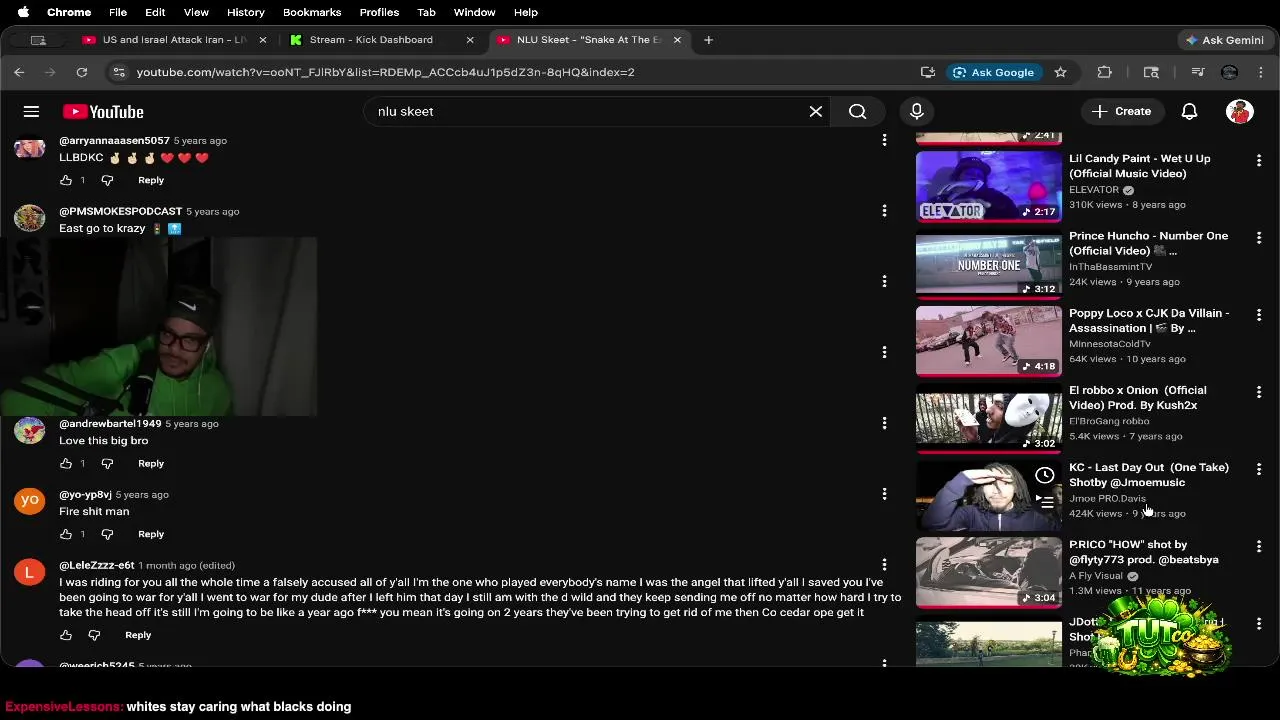Open the install/cast icon in address bar
Viewport: 1280px width, 720px height.
(x=928, y=72)
